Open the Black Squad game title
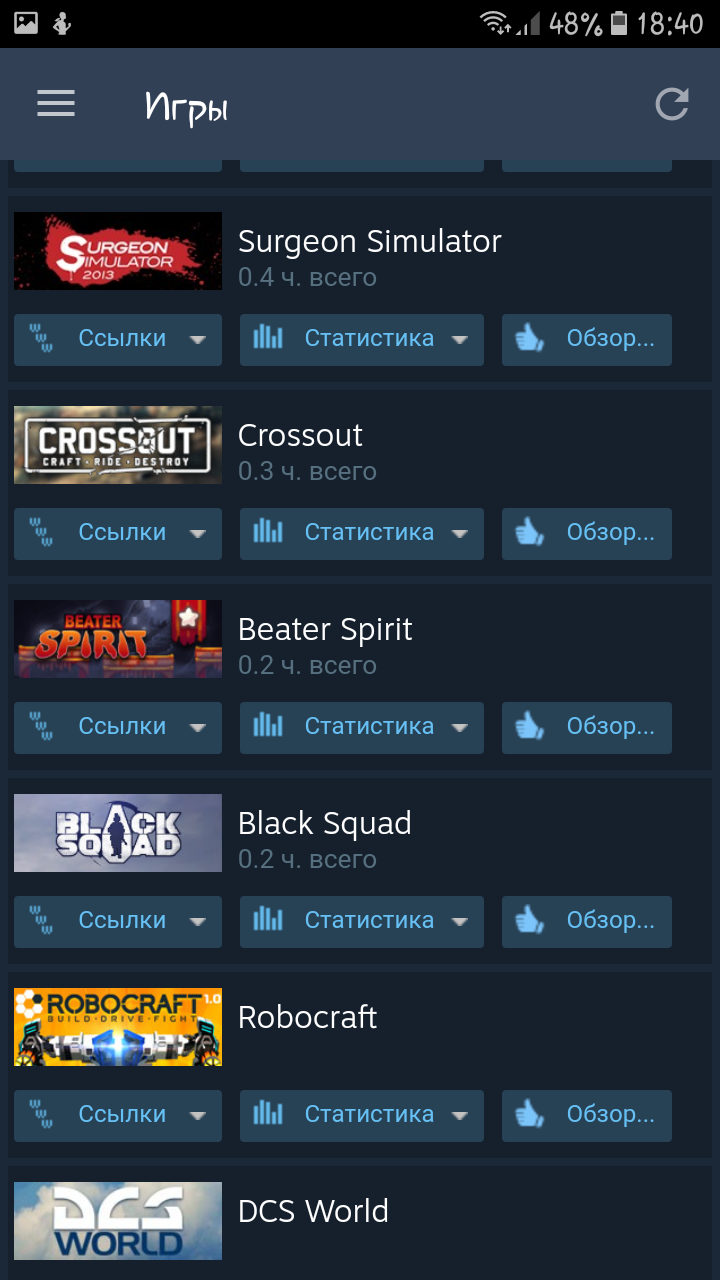Screen dimensions: 720x1280 click(x=325, y=823)
